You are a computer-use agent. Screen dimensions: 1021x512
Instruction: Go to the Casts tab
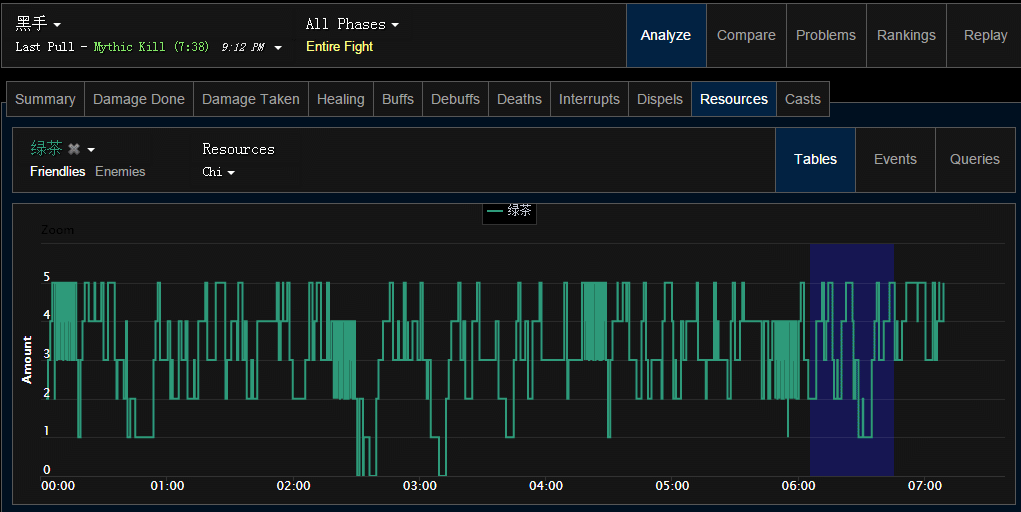tap(802, 99)
